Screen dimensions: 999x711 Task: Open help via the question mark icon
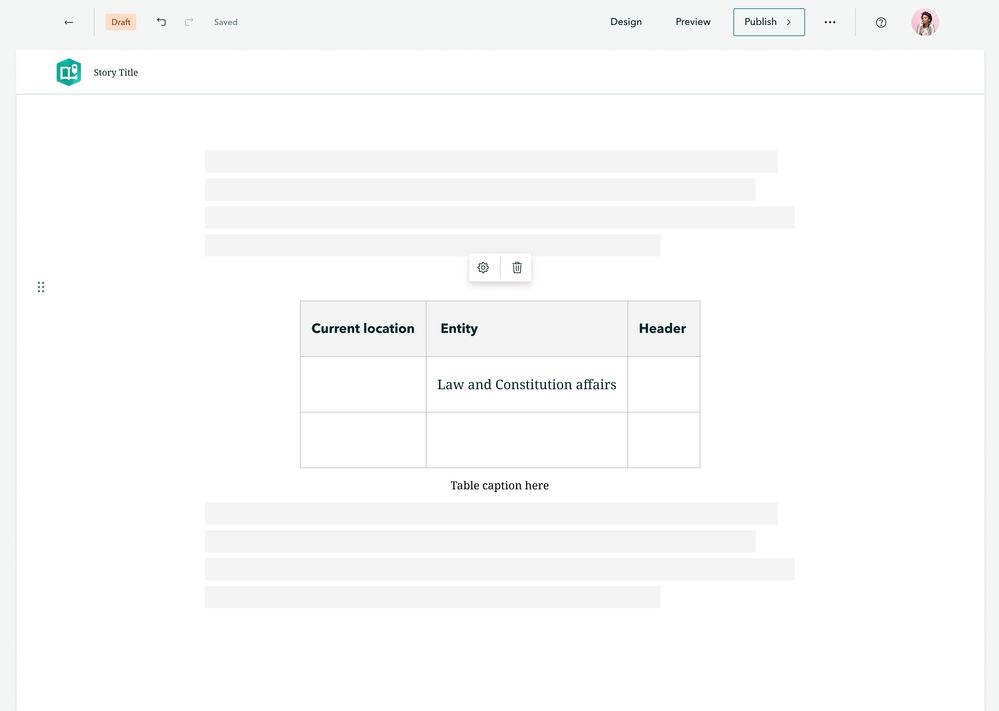pyautogui.click(x=880, y=21)
